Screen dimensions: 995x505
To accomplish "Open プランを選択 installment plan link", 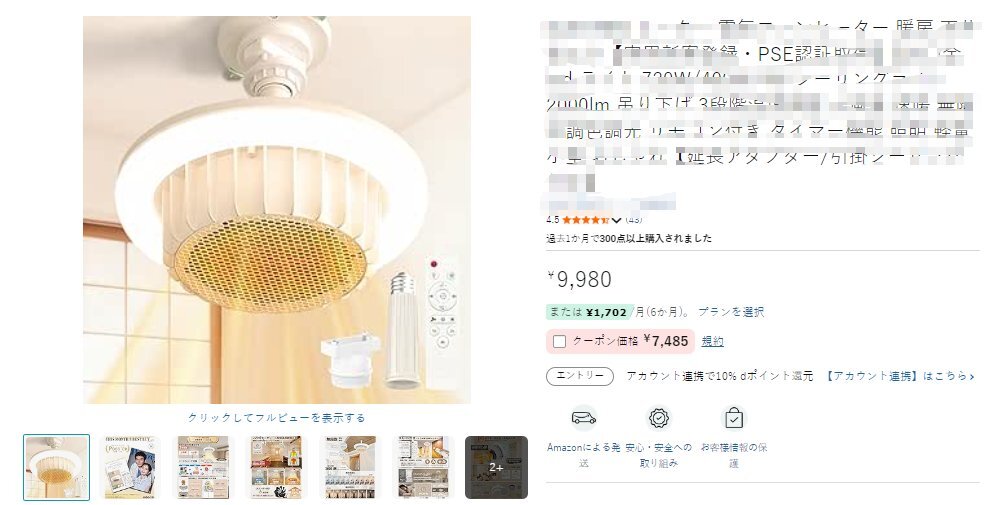I will click(x=731, y=312).
